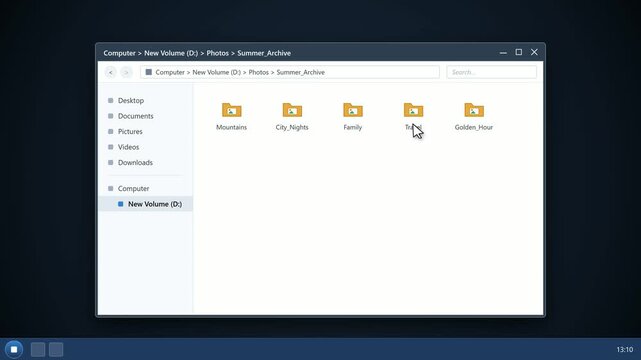
Task: Open the Family folder icon
Action: click(352, 110)
